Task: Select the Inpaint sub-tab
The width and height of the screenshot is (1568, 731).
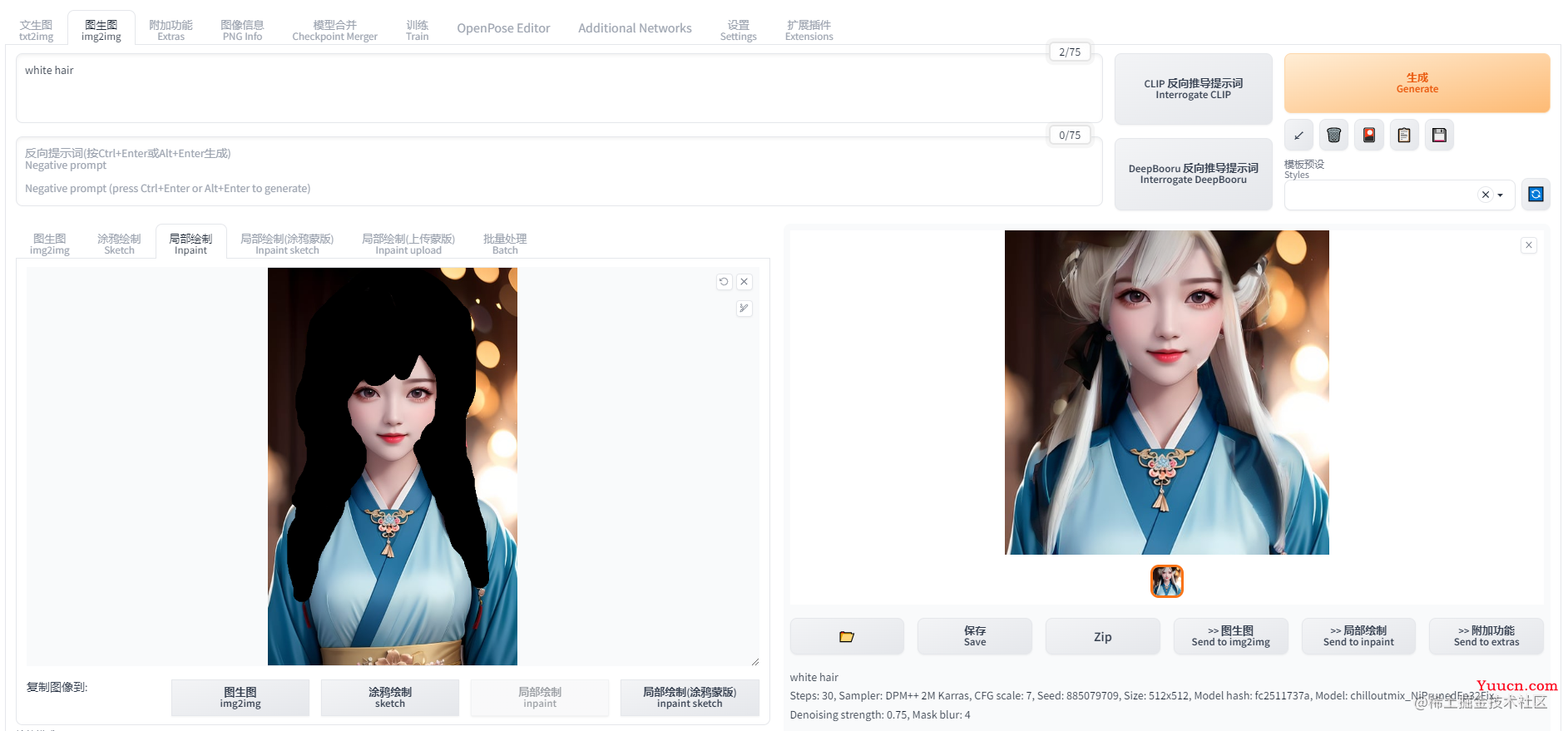Action: click(190, 244)
